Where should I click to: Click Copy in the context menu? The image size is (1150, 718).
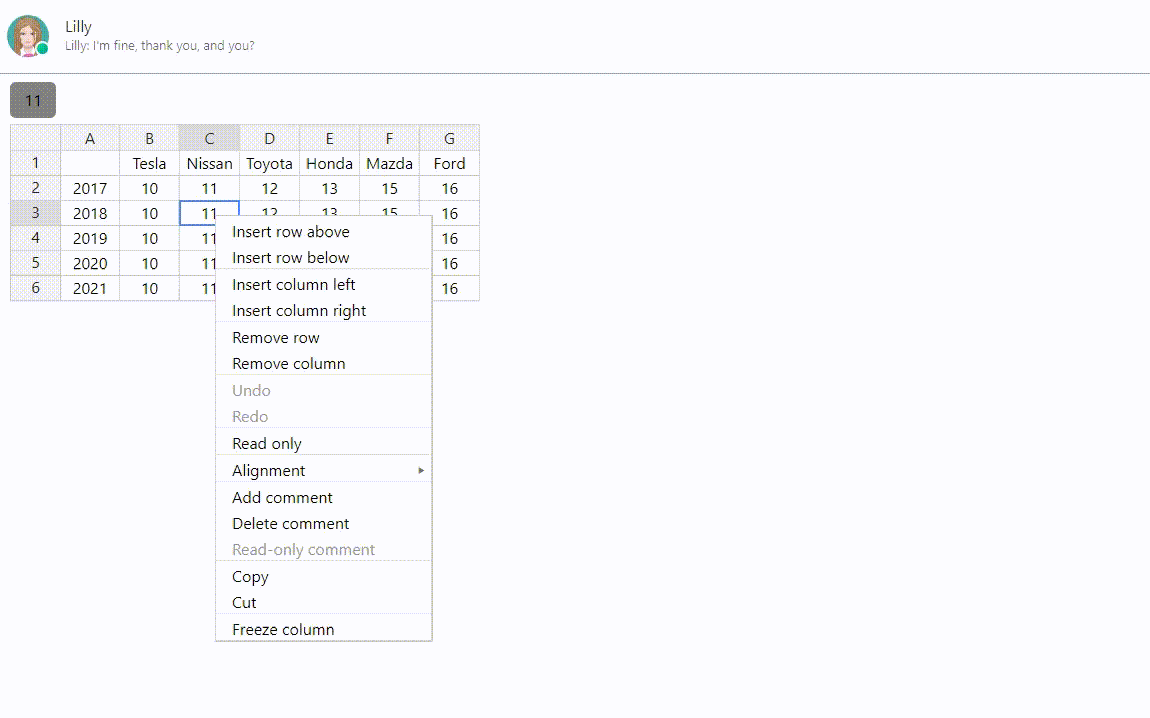click(x=323, y=576)
